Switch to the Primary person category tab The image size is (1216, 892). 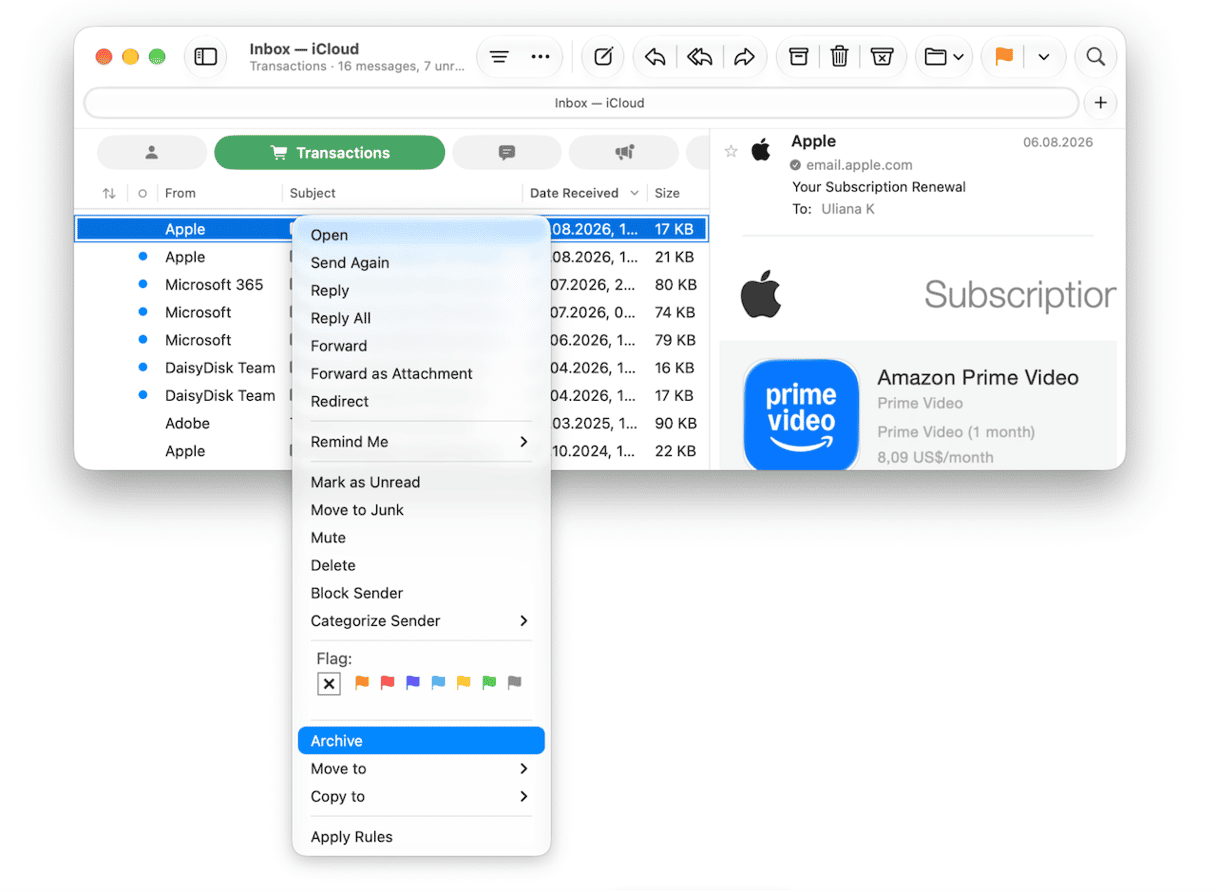(x=152, y=153)
